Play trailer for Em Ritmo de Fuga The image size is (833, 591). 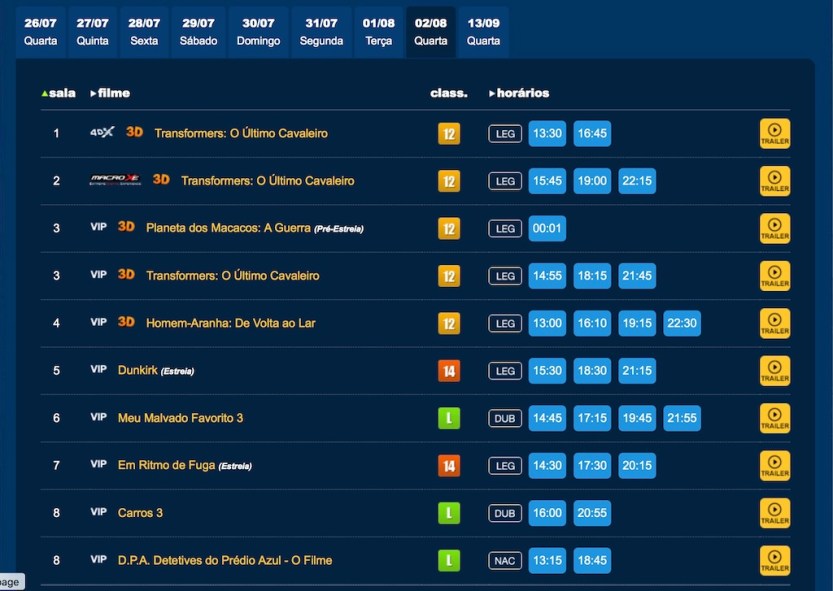(775, 465)
